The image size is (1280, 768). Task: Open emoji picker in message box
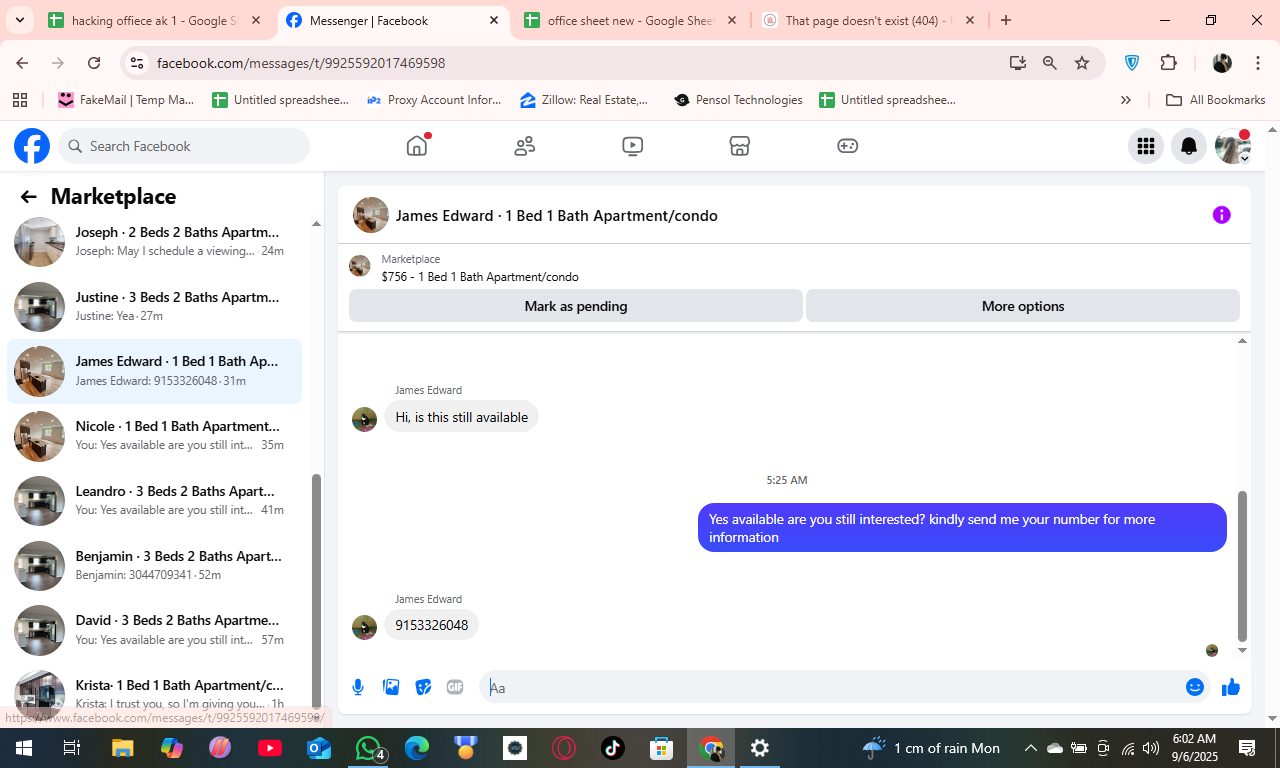pos(1194,687)
